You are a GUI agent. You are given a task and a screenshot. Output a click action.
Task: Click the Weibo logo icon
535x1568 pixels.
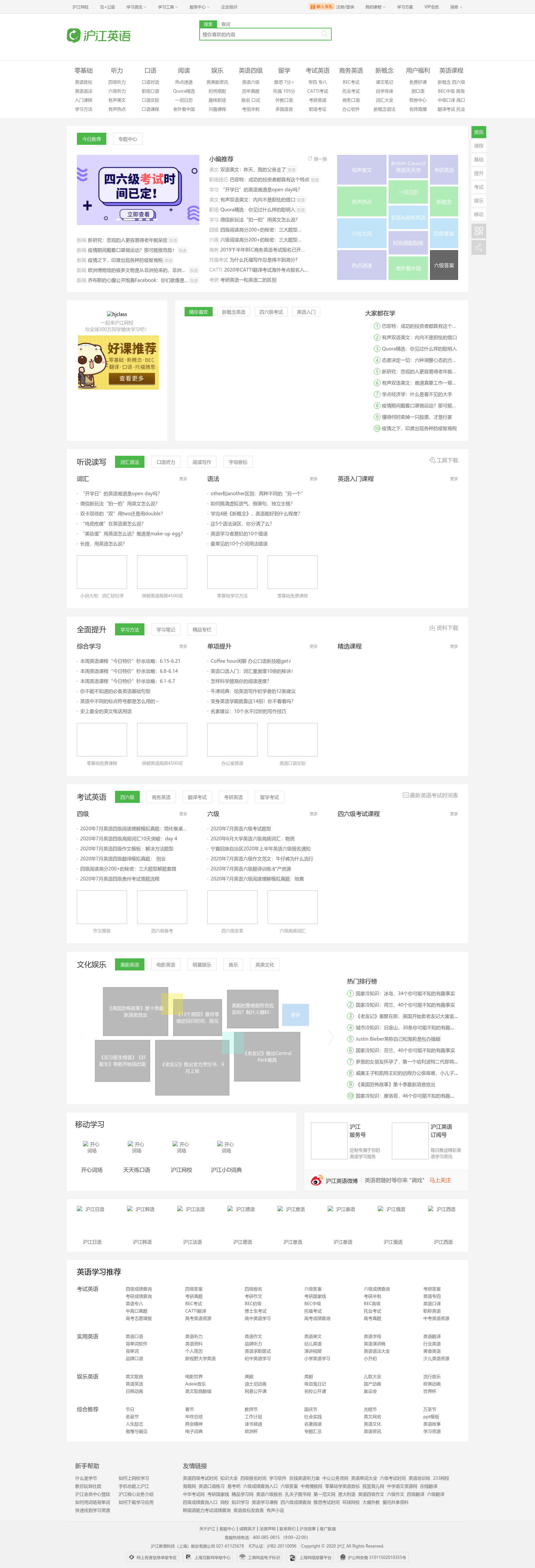click(316, 1180)
